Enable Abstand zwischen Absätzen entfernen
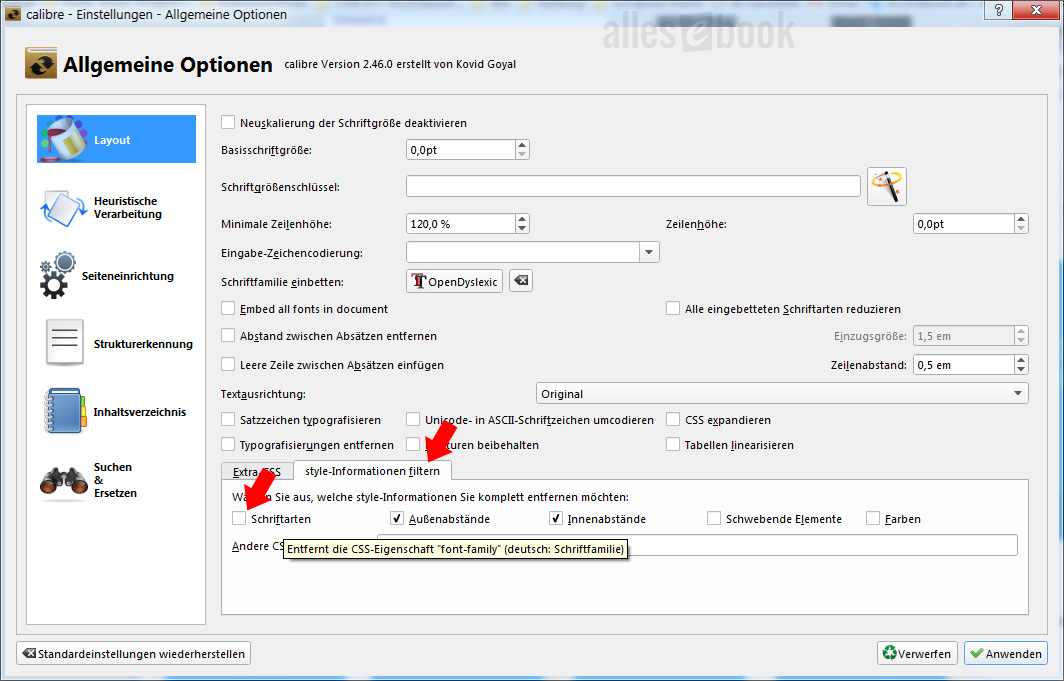 228,336
